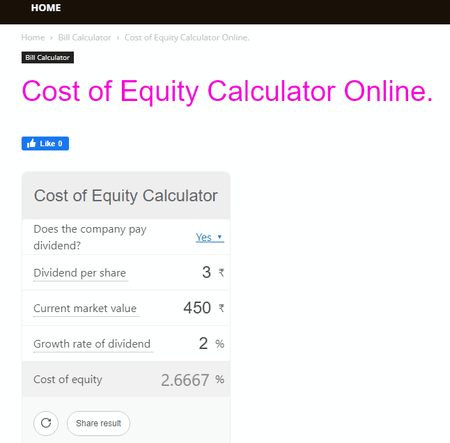Open the Yes dividend dropdown
The height and width of the screenshot is (443, 450).
click(x=210, y=237)
